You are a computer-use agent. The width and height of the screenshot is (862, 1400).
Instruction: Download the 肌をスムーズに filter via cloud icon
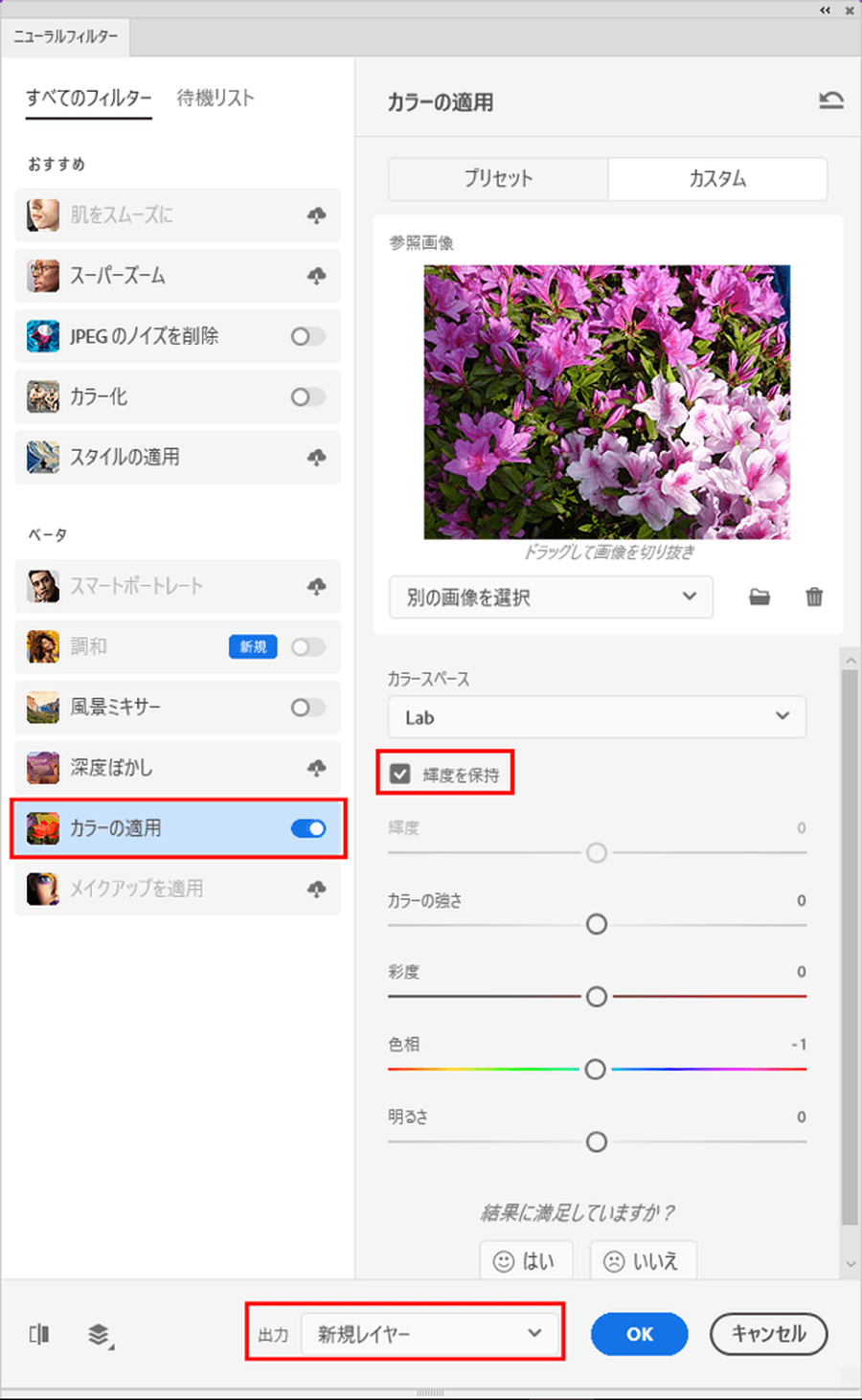pyautogui.click(x=316, y=215)
